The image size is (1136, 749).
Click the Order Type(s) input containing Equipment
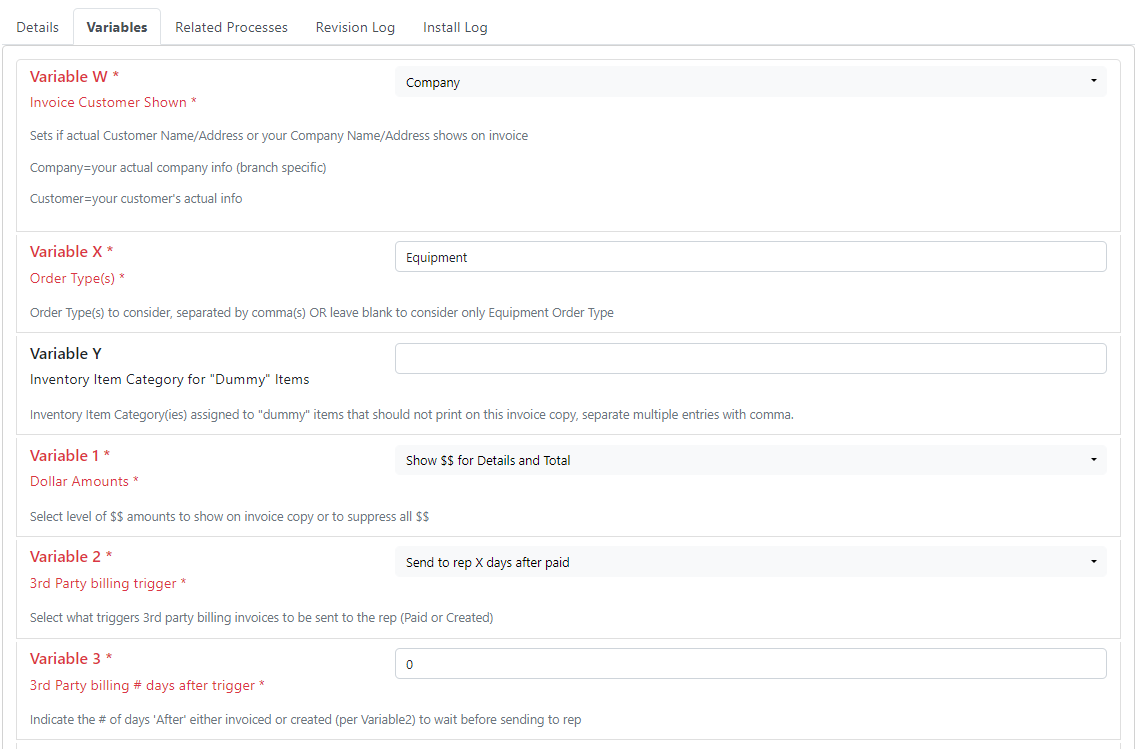(x=751, y=257)
